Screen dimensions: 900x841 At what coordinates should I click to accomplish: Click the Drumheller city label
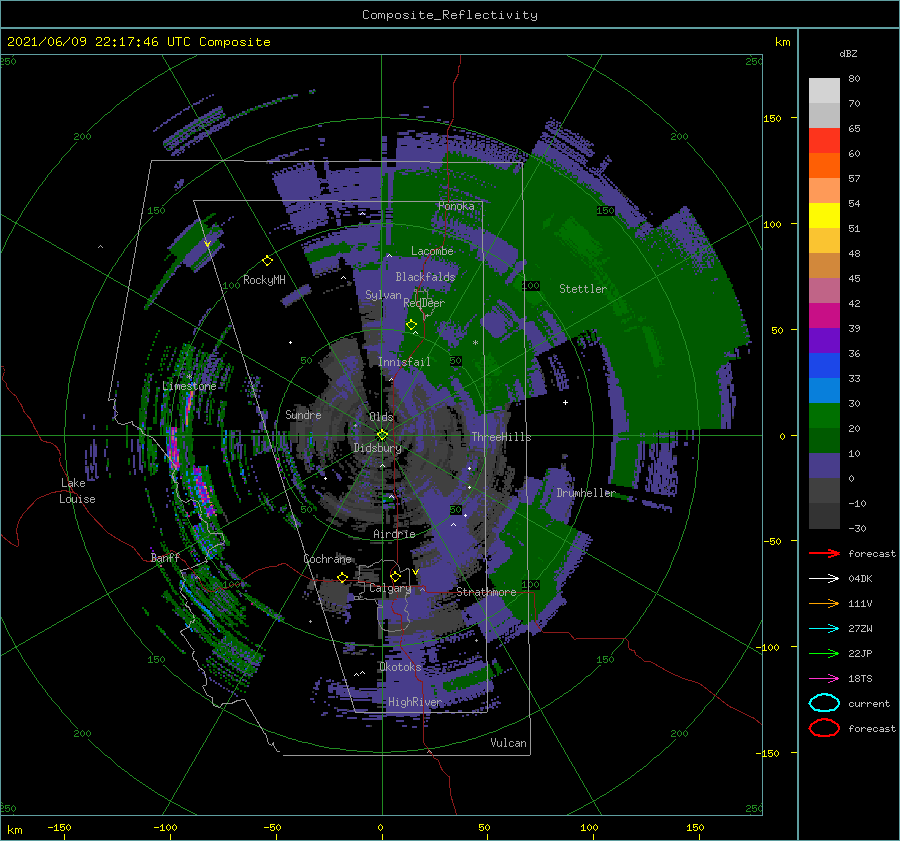click(x=586, y=493)
